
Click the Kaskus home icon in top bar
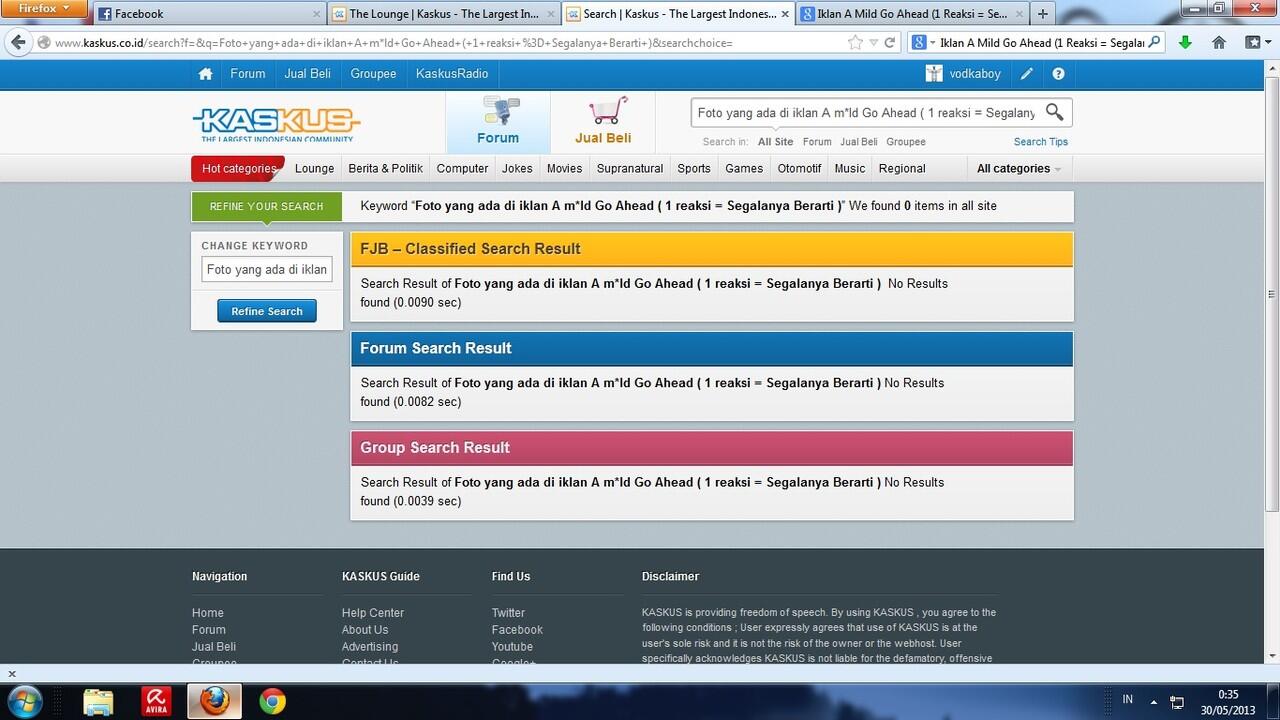[205, 74]
